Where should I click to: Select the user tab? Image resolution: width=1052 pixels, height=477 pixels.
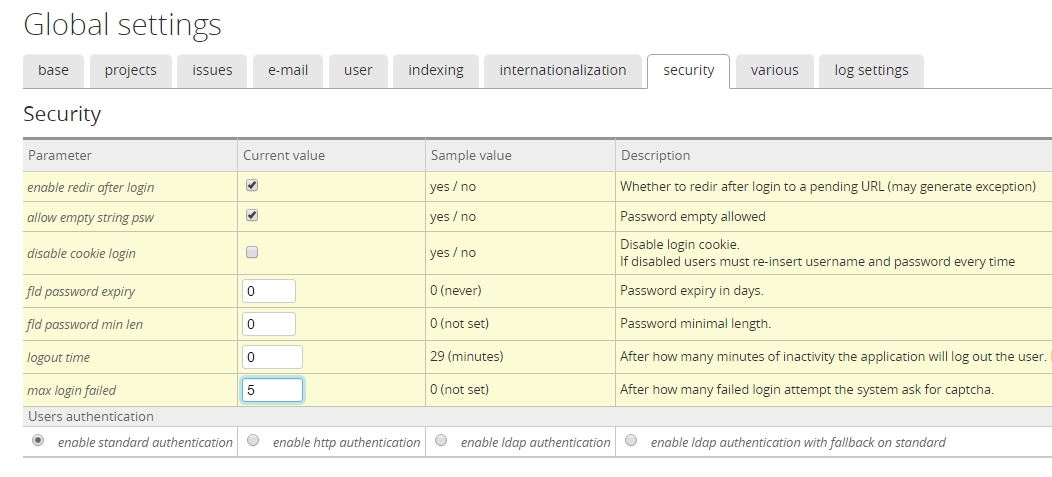coord(358,70)
